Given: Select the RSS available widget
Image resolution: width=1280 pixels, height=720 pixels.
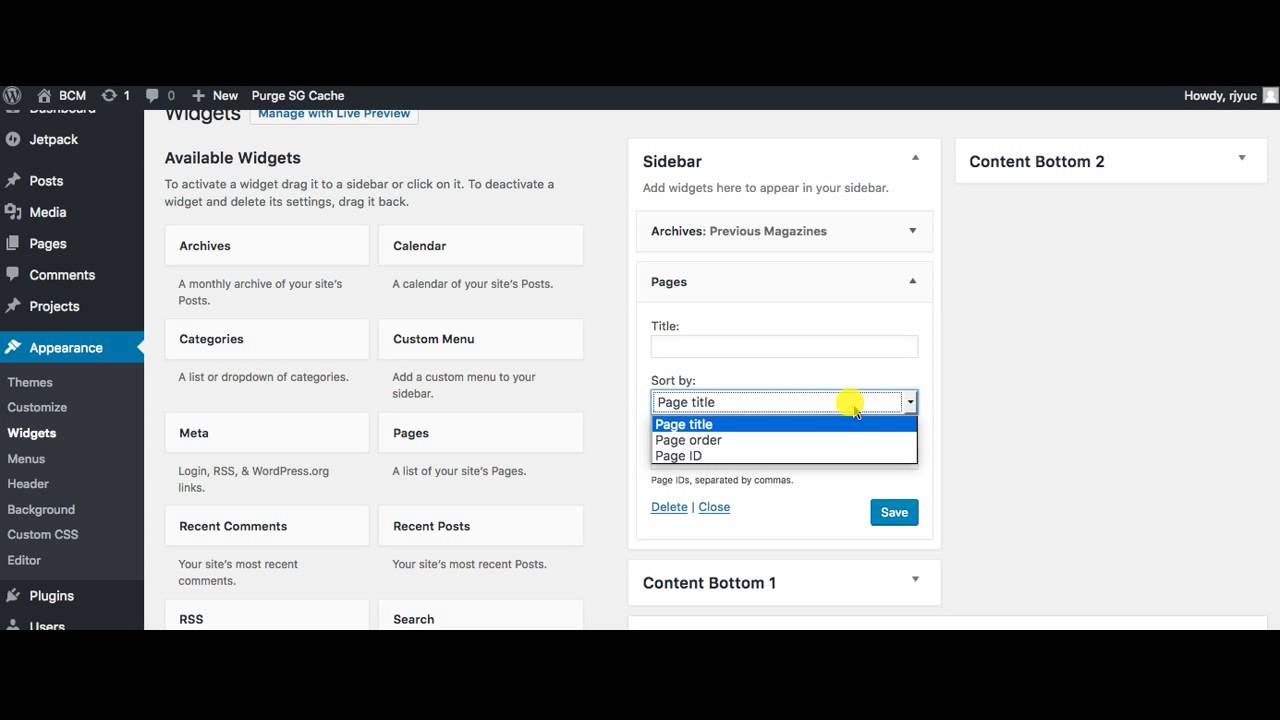Looking at the screenshot, I should click(267, 616).
